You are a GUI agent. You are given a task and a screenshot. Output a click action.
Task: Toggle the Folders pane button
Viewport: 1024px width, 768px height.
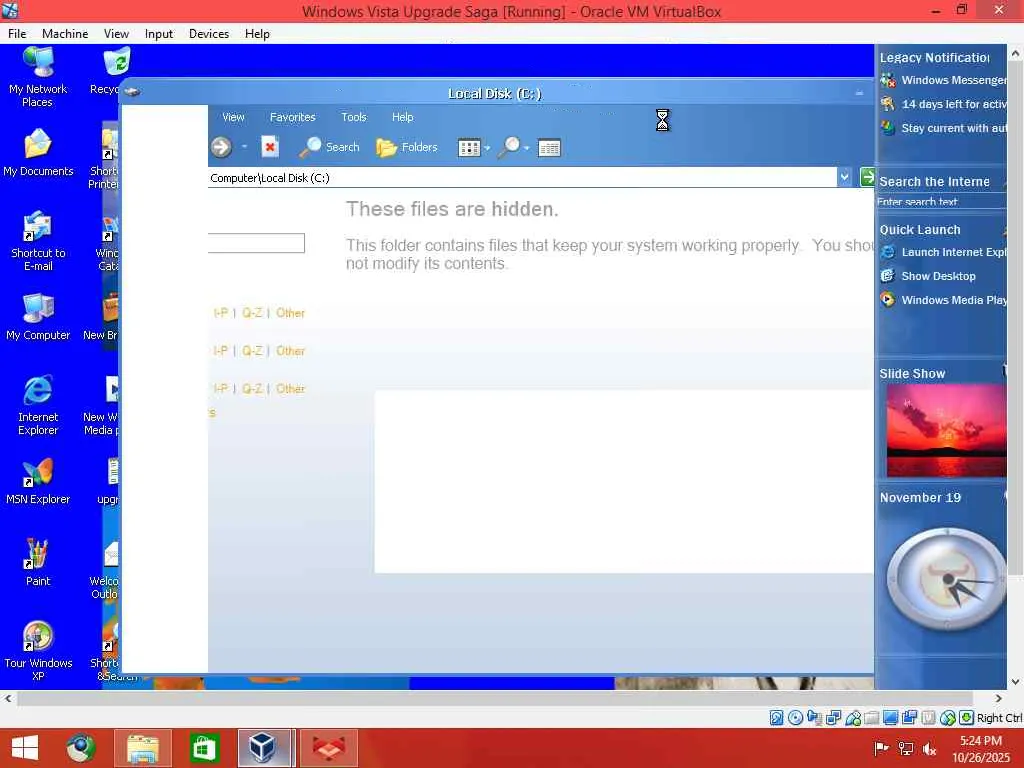pyautogui.click(x=406, y=148)
